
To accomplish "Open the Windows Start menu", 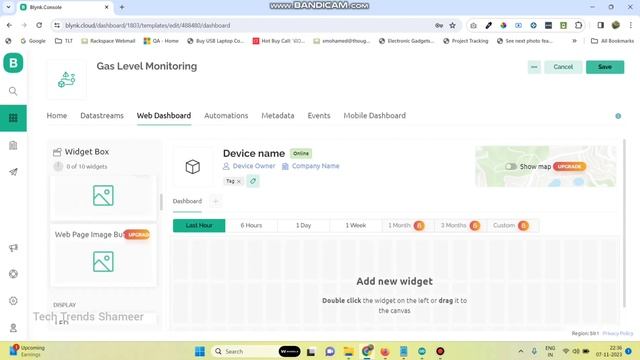I will (200, 351).
